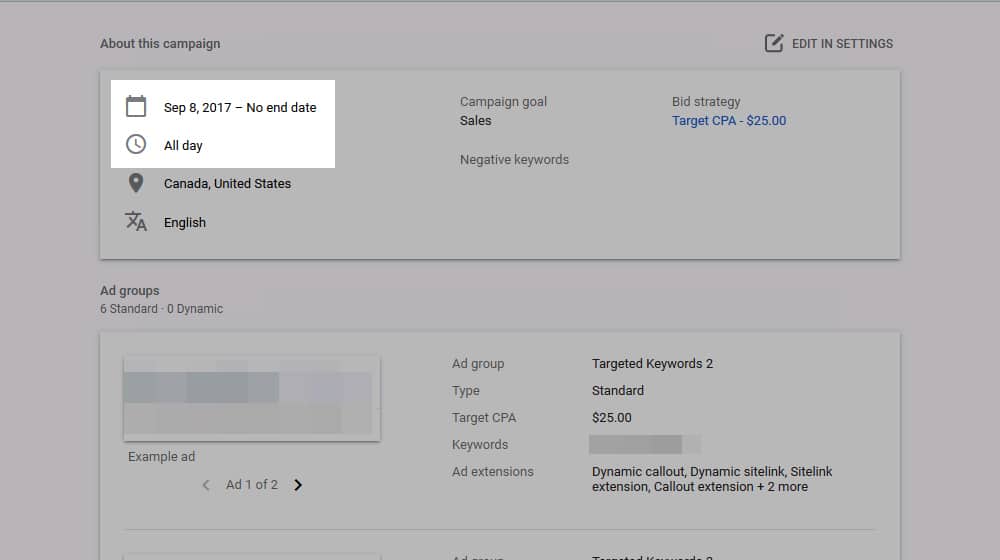The image size is (1000, 560).
Task: Click the 'Negative keywords' label
Action: click(515, 159)
